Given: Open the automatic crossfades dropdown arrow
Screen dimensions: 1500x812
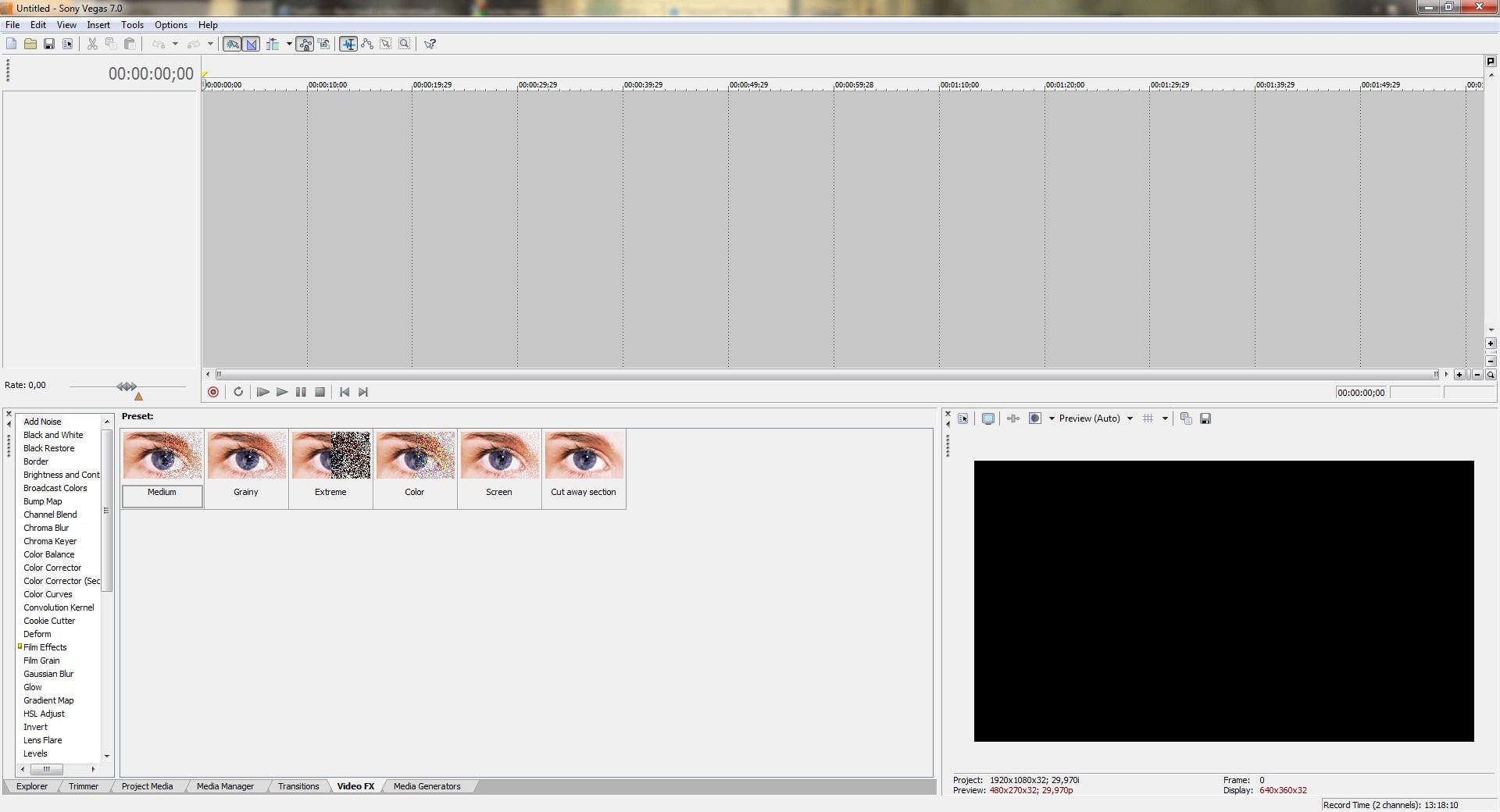Looking at the screenshot, I should coord(289,44).
